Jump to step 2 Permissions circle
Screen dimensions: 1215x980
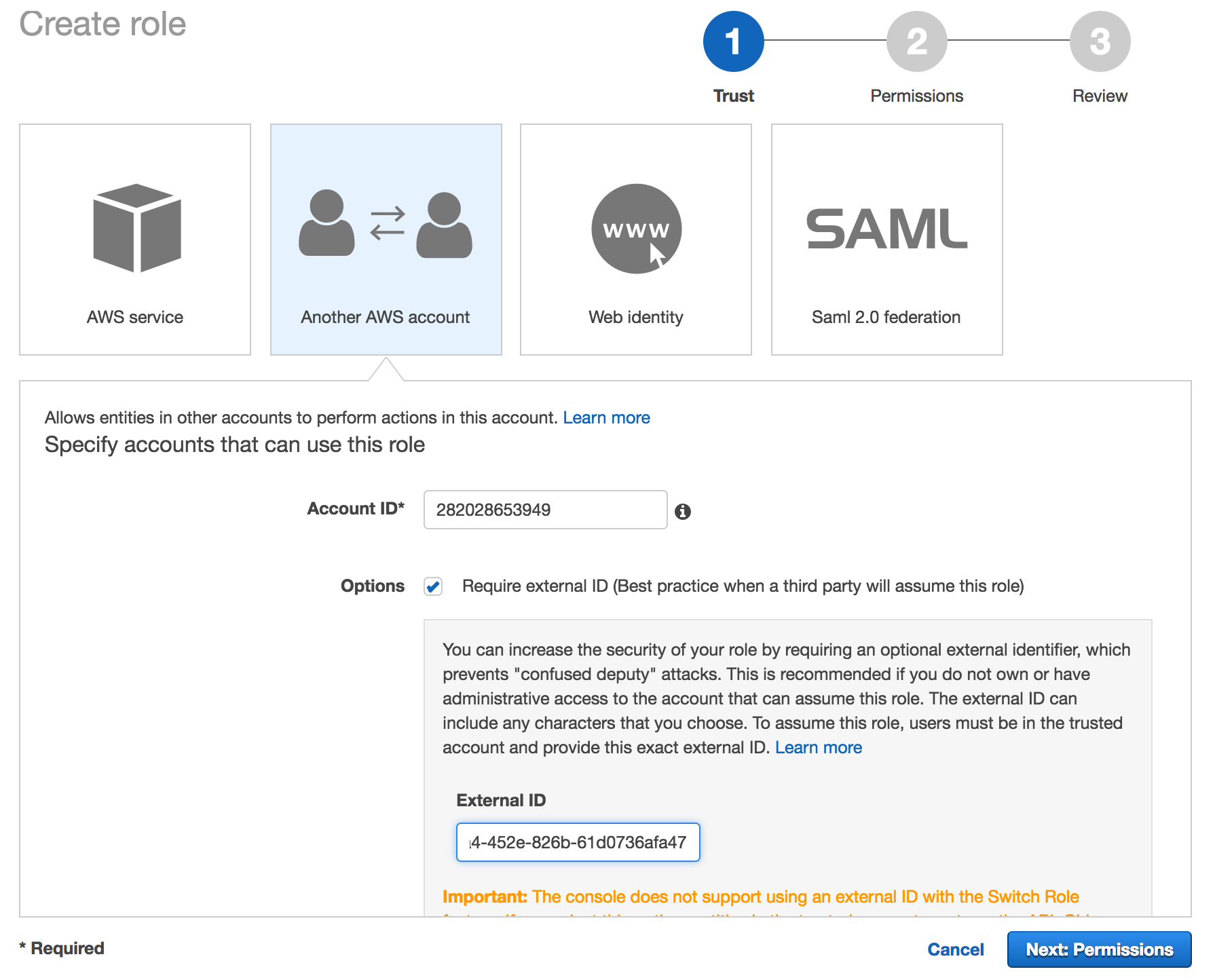[917, 41]
